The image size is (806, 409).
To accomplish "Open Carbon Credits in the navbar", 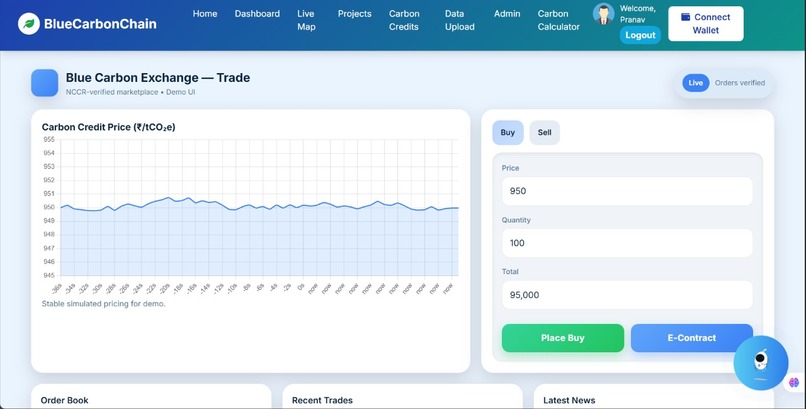I will [x=404, y=20].
